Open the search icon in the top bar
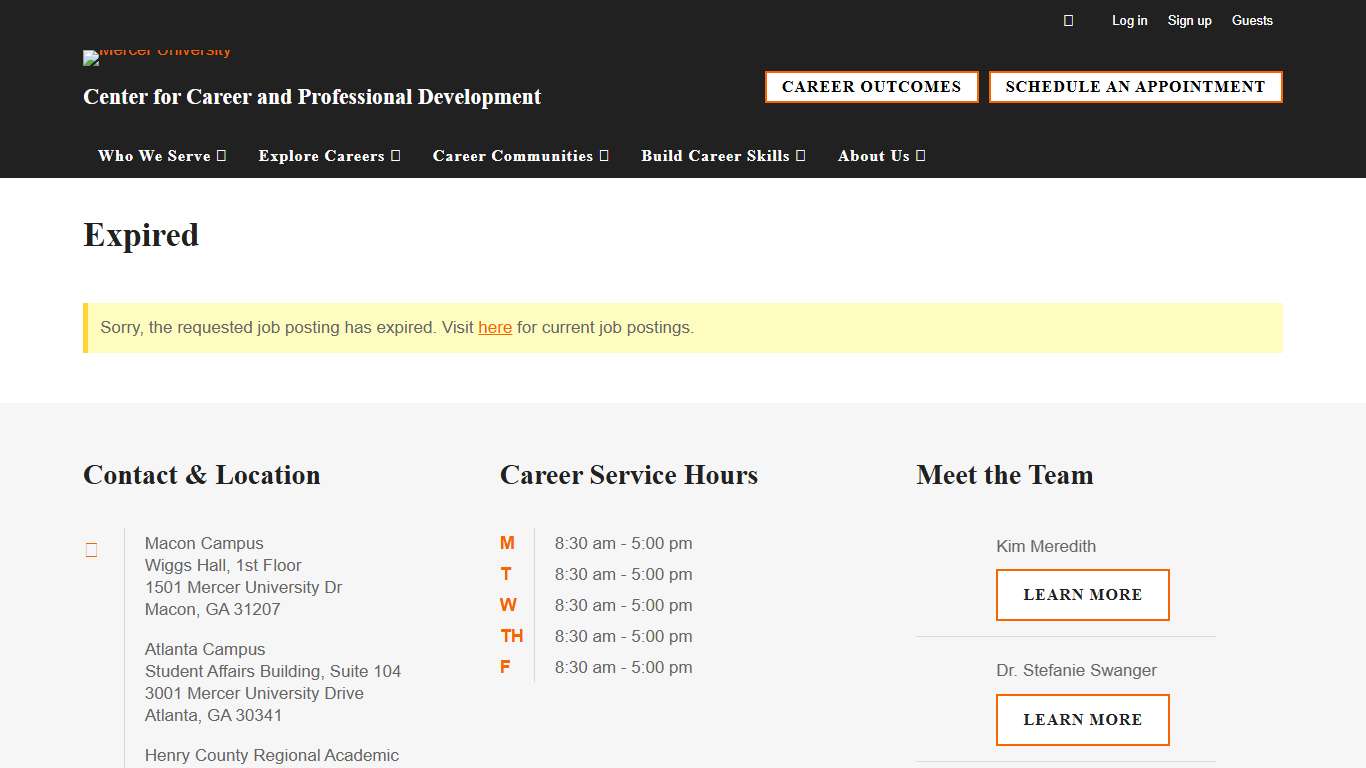The width and height of the screenshot is (1366, 768). point(1068,20)
